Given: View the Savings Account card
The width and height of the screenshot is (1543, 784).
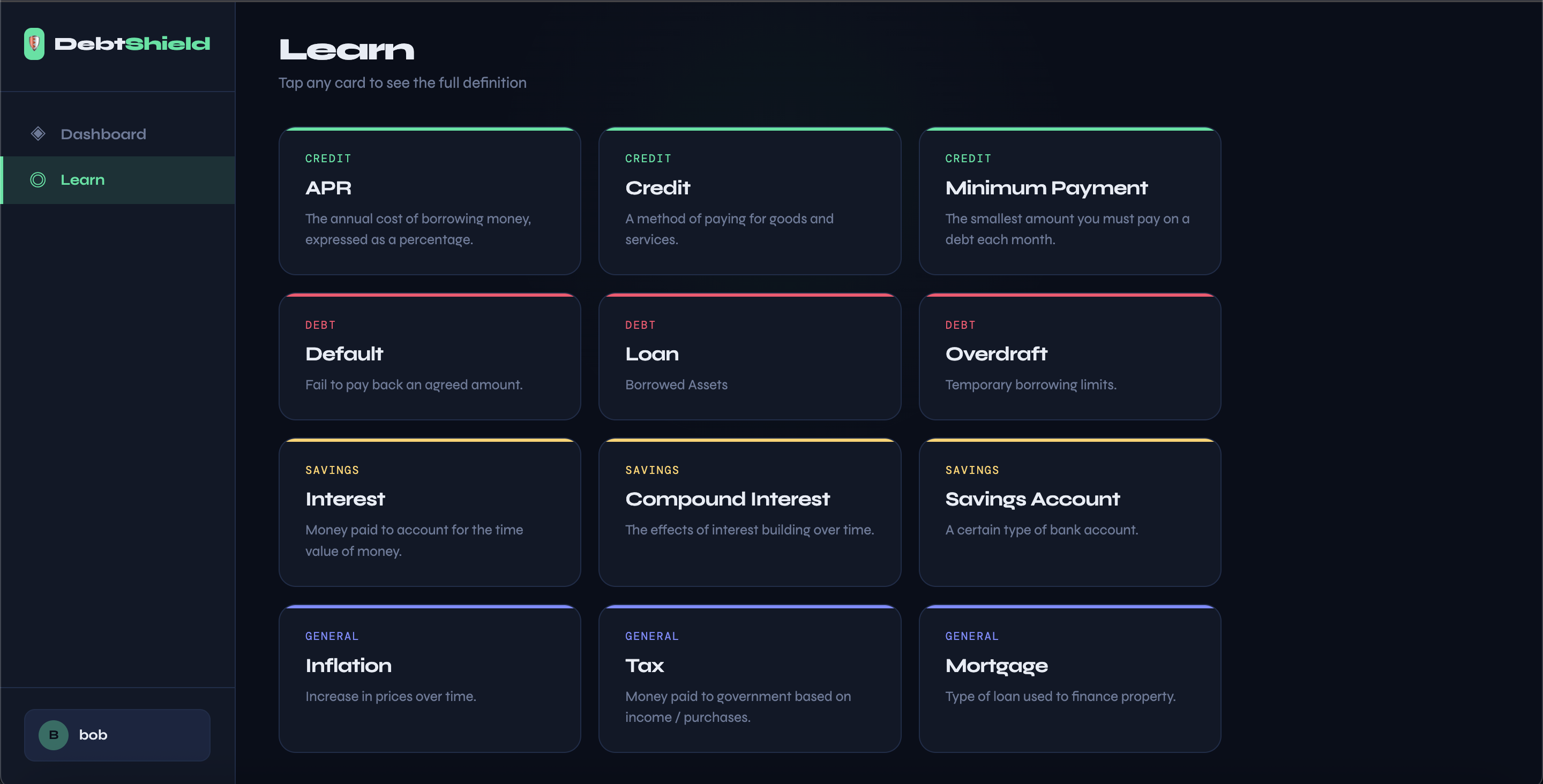Looking at the screenshot, I should (1069, 512).
